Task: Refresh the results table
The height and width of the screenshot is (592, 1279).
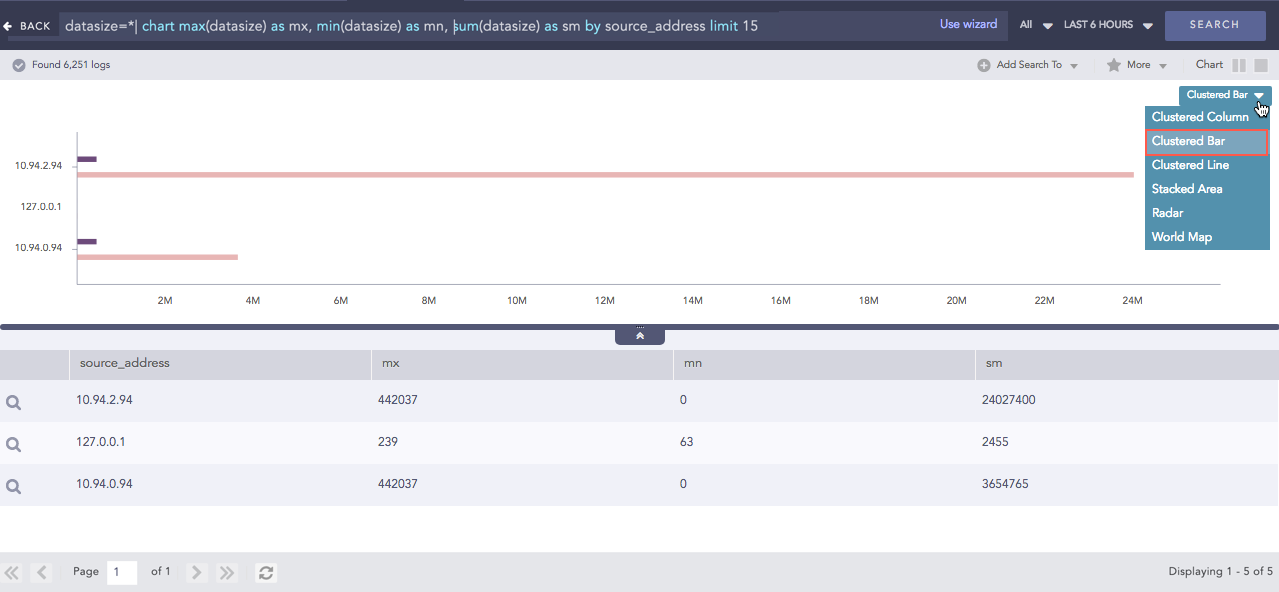Action: coord(265,572)
